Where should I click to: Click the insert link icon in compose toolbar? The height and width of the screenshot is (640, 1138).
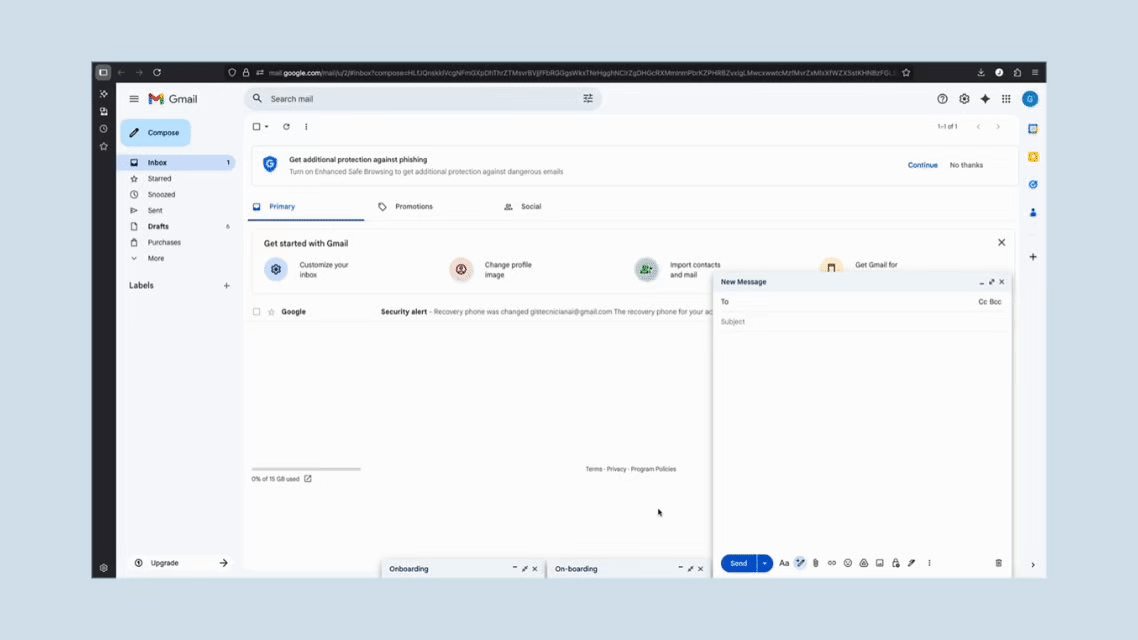click(831, 563)
